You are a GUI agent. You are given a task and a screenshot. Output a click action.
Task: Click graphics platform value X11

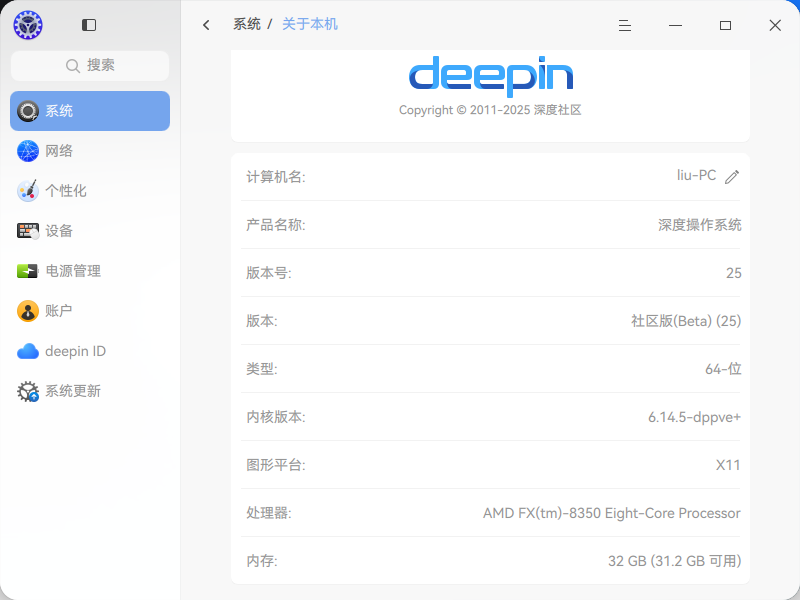coord(728,465)
